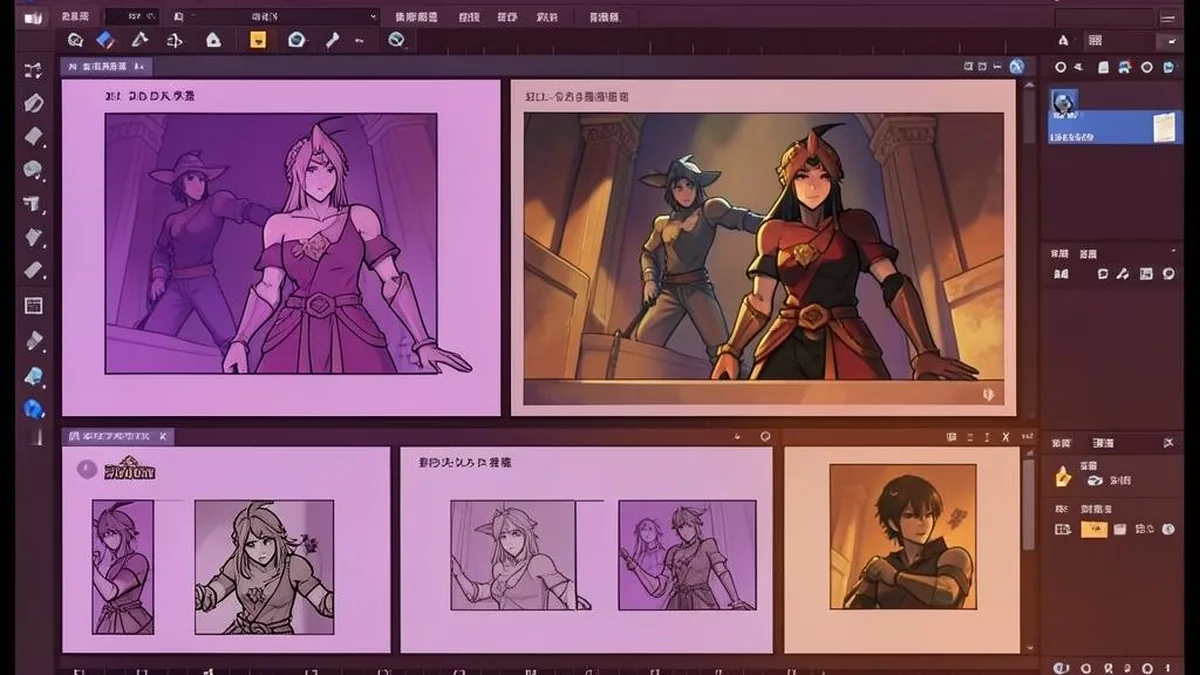This screenshot has height=675, width=1200.
Task: Toggle the second circle button in right panel icon row
Action: pos(1147,67)
